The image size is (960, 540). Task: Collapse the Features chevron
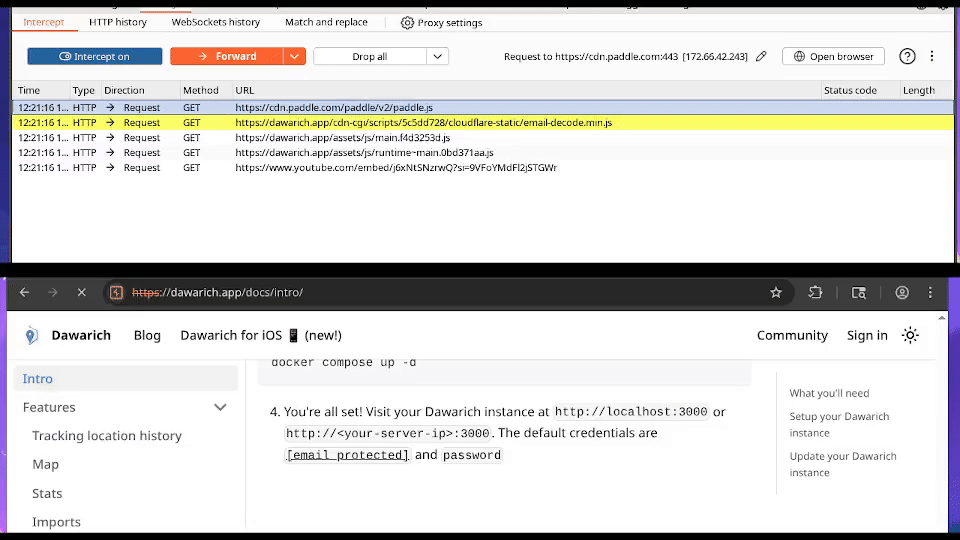tap(220, 407)
